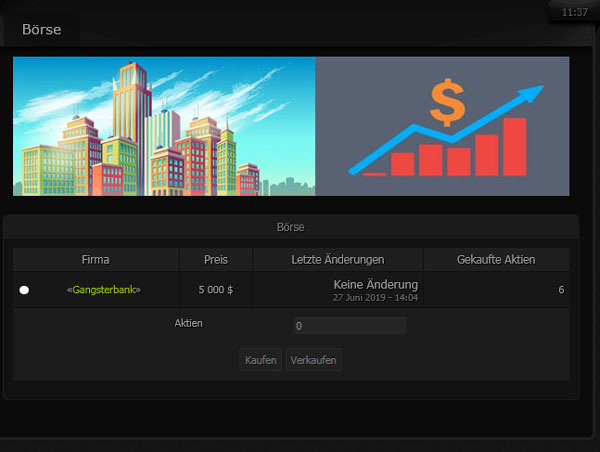Click the Börse panel section header
This screenshot has height=452, width=600.
coord(291,228)
